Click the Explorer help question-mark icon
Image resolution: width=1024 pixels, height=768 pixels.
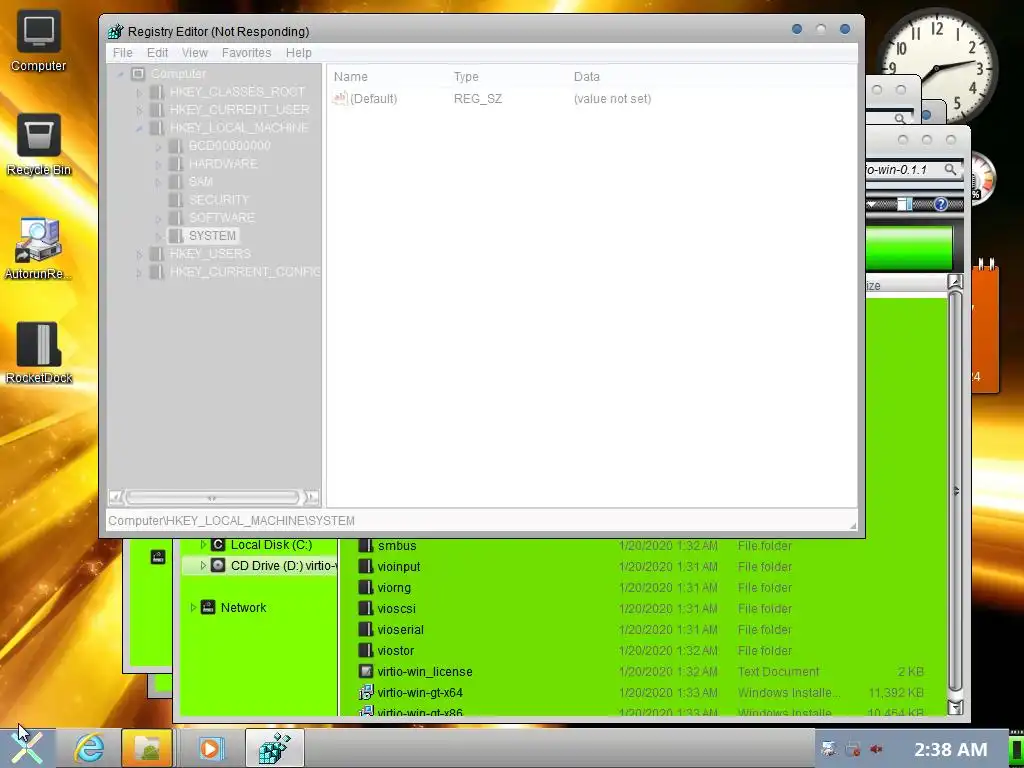click(x=940, y=204)
